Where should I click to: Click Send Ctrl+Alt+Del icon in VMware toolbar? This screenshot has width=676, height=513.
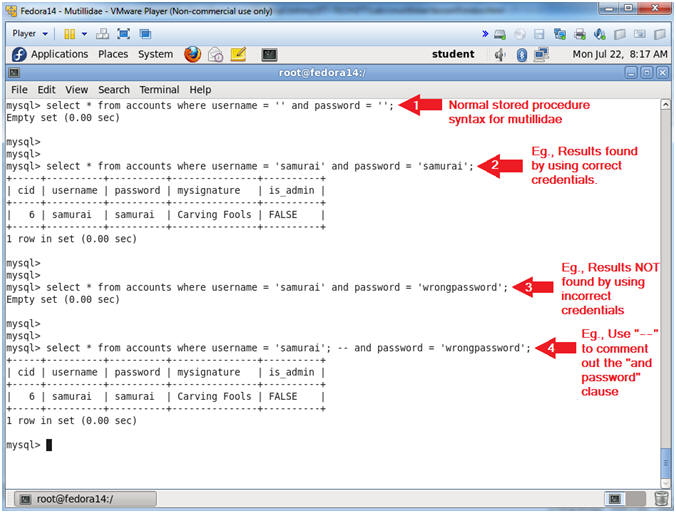pyautogui.click(x=103, y=34)
